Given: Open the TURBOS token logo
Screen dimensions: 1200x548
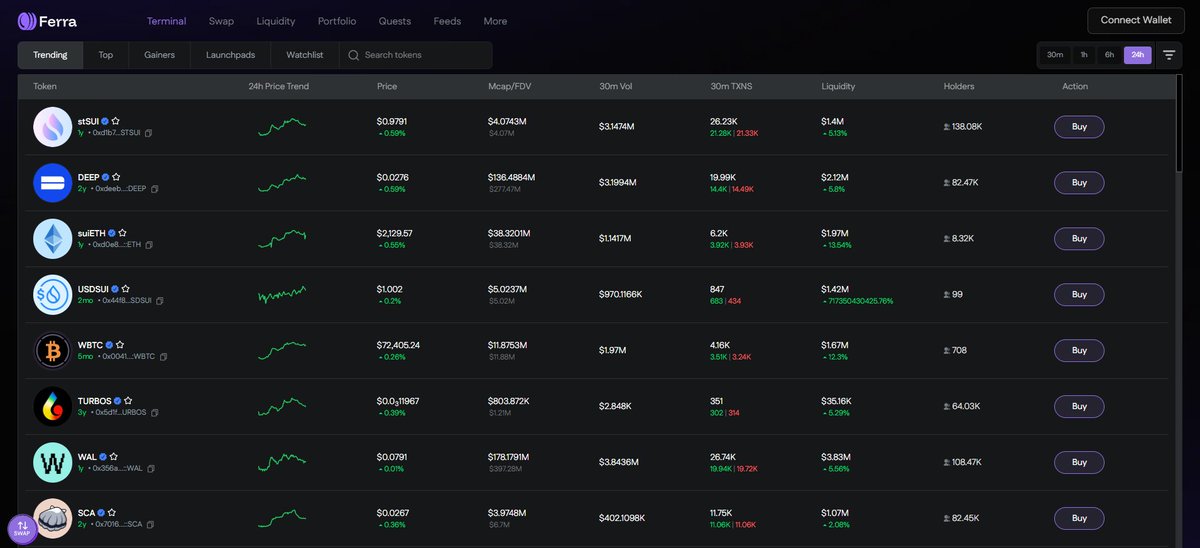Looking at the screenshot, I should (52, 407).
